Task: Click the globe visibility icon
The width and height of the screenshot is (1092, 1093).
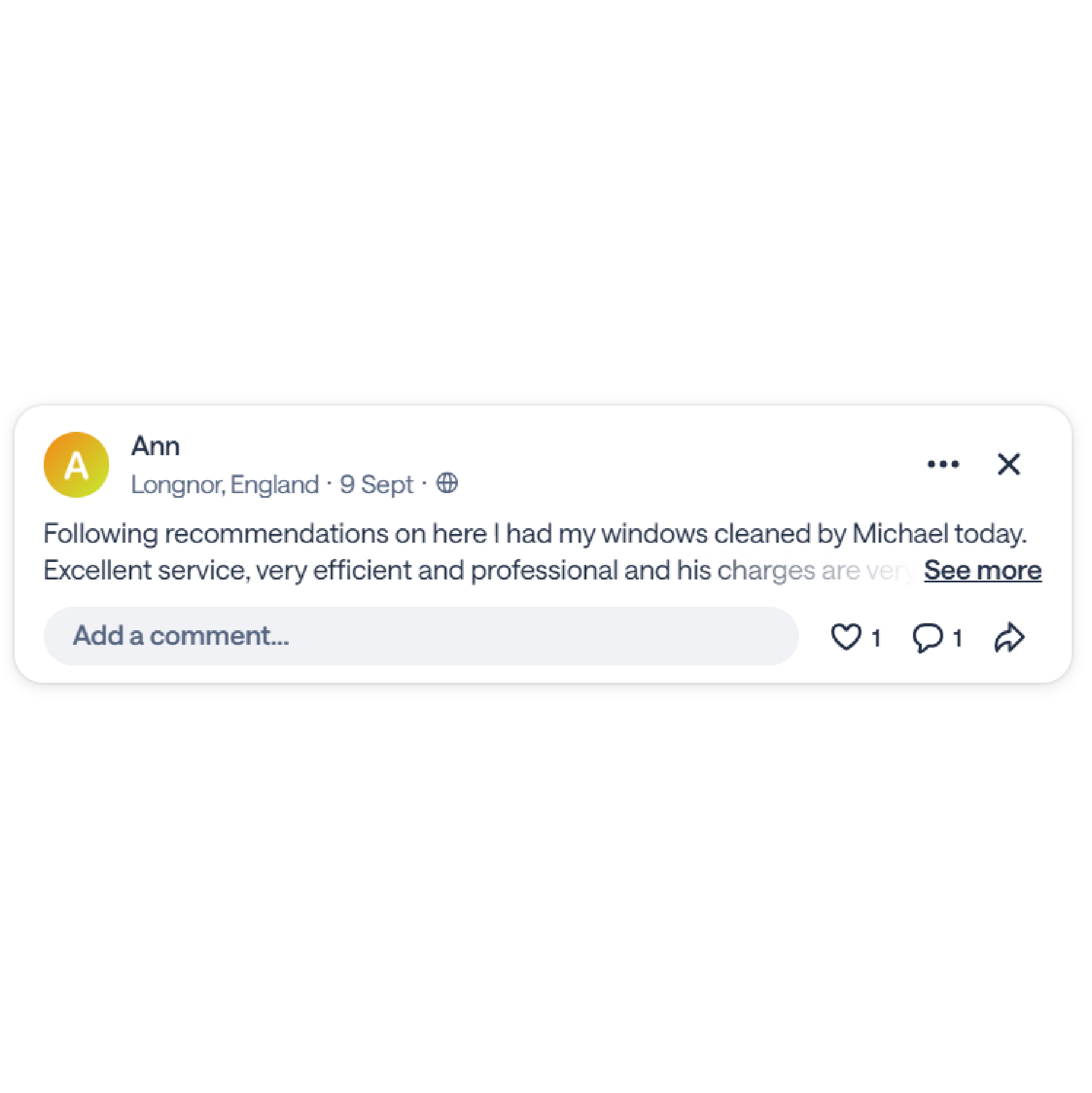Action: click(x=447, y=483)
